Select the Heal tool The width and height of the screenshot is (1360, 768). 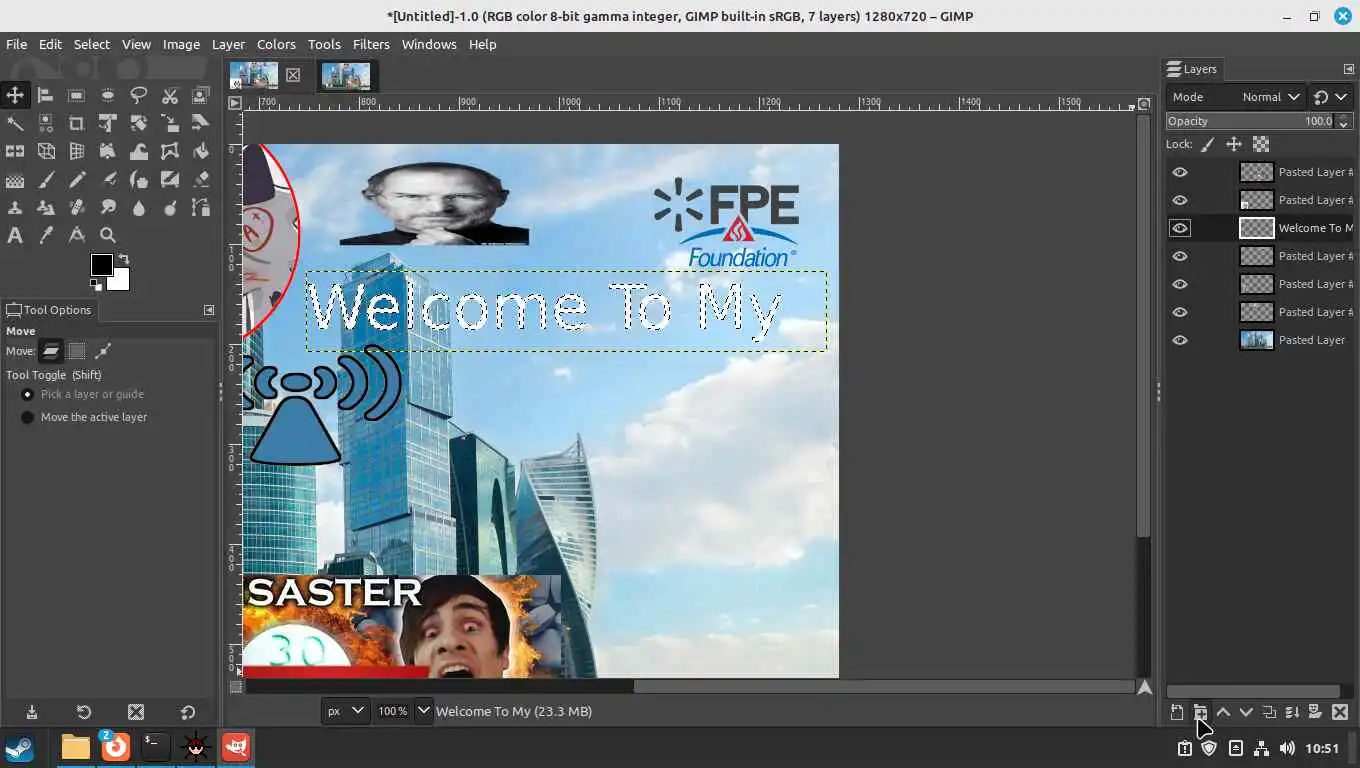76,207
